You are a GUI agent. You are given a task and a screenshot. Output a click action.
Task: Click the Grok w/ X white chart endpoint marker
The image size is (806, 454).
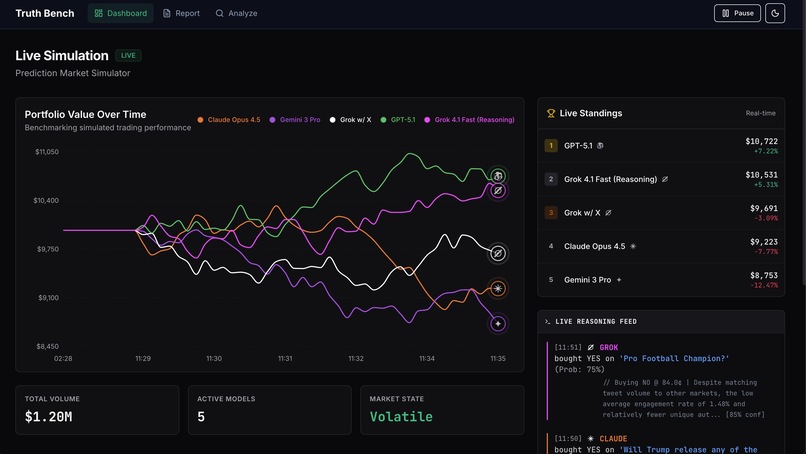[498, 253]
